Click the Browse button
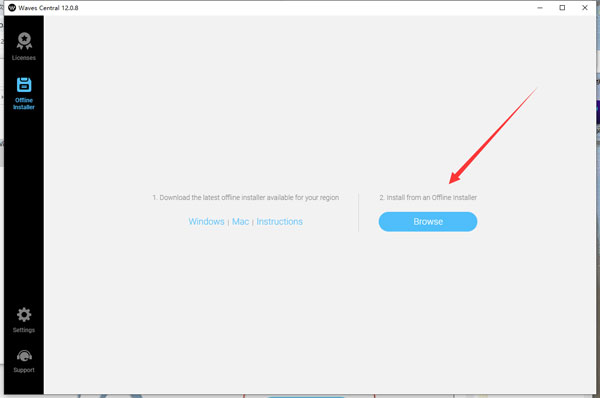600x398 pixels. tap(428, 222)
